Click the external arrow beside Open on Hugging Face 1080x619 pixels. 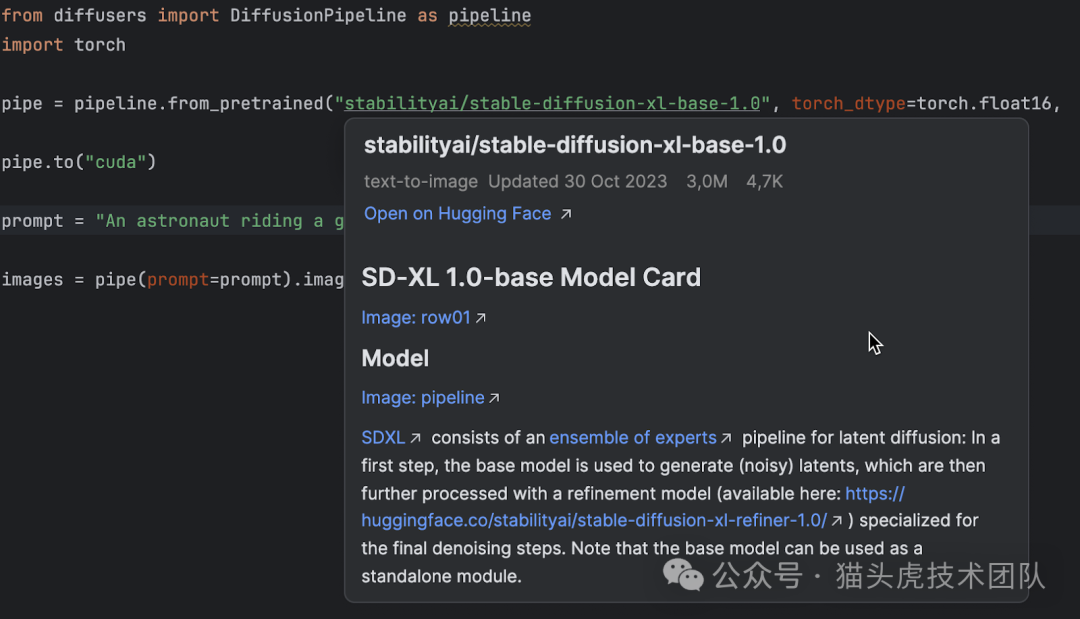coord(566,214)
